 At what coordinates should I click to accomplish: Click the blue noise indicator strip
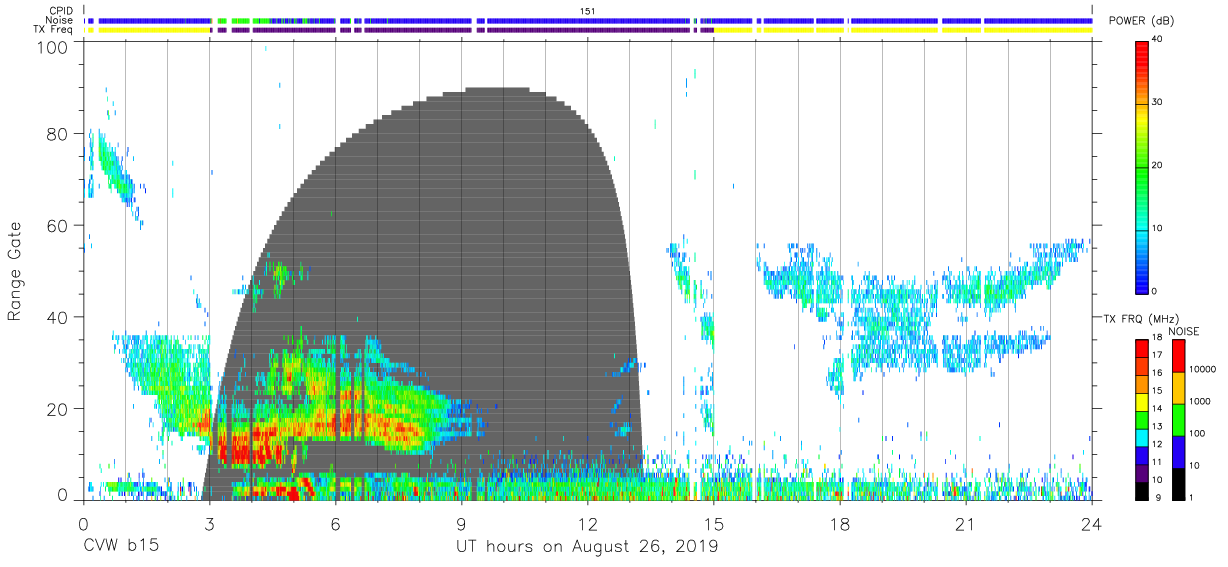588,20
